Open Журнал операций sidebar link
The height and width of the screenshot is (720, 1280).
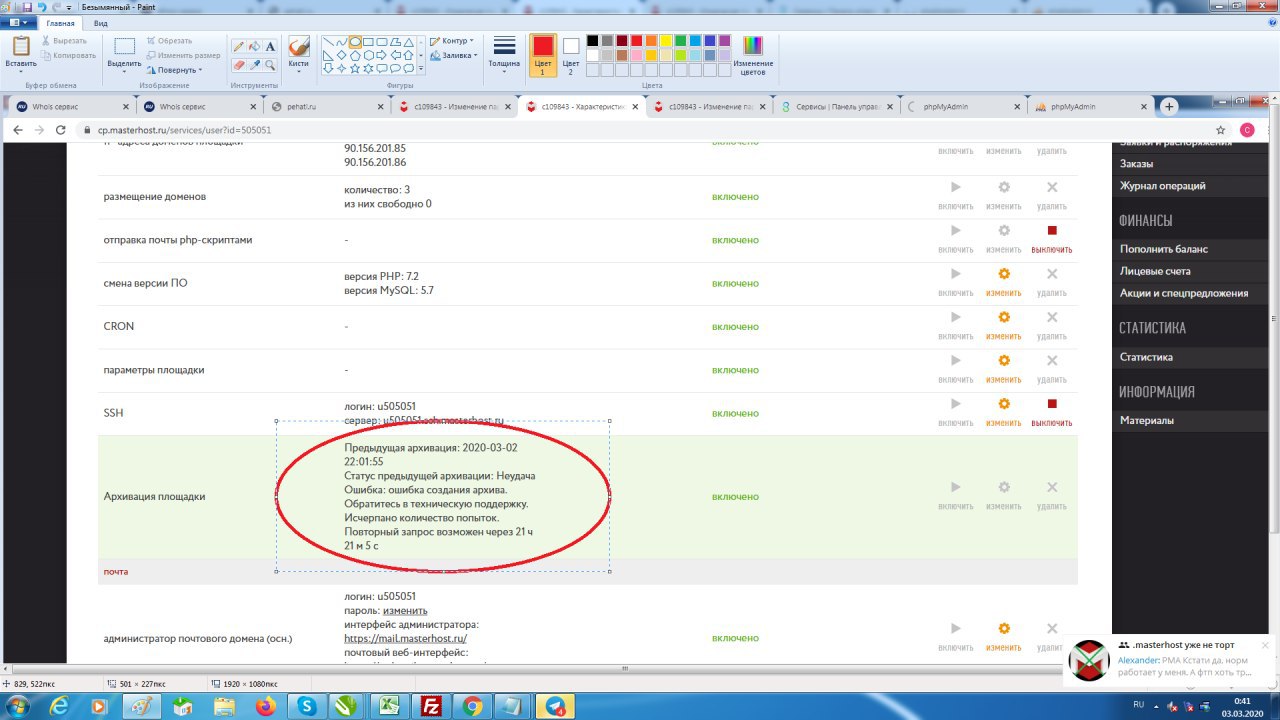coord(1163,186)
